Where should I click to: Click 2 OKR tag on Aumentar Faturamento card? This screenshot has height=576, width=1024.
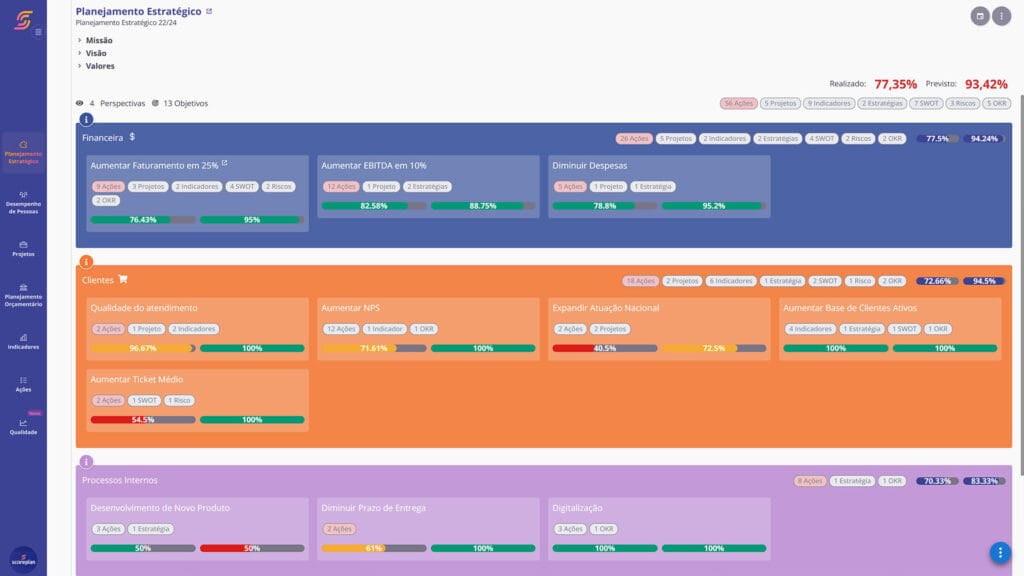106,200
